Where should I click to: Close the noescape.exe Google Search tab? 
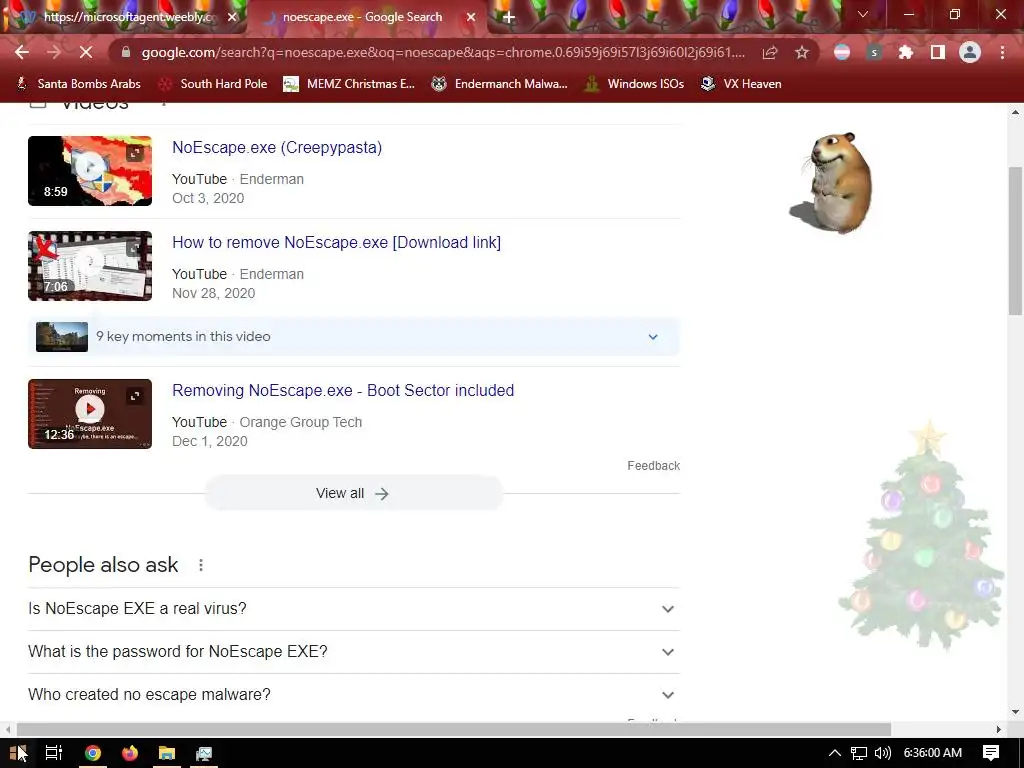[471, 18]
